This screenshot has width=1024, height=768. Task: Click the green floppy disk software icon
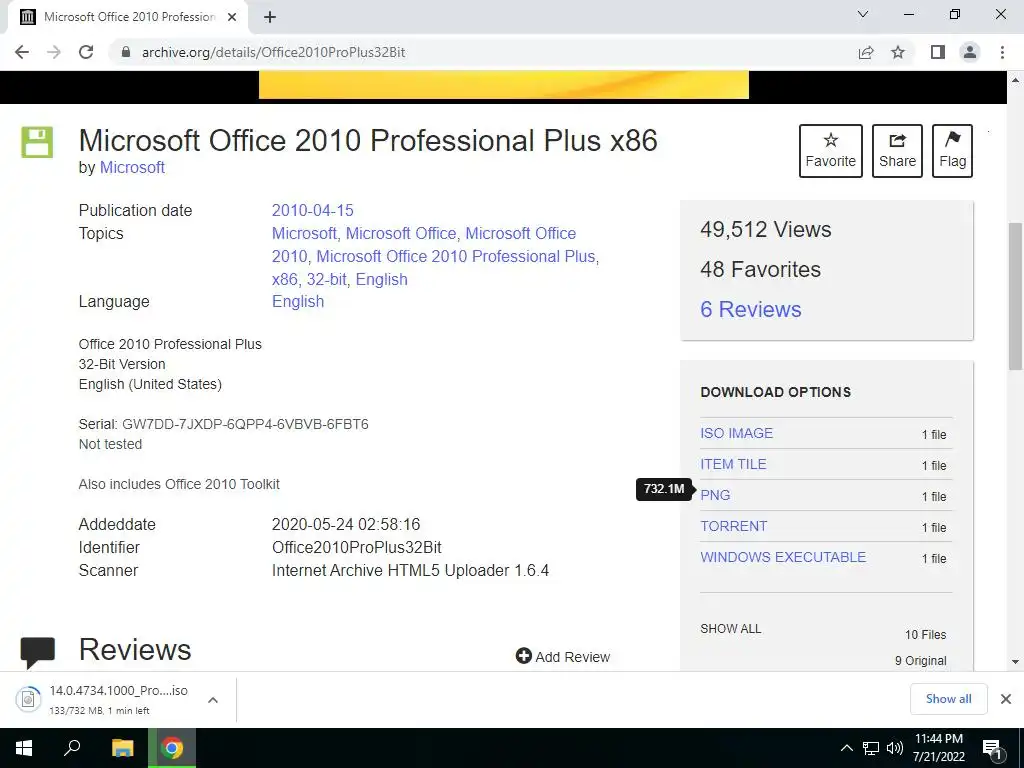[x=37, y=142]
